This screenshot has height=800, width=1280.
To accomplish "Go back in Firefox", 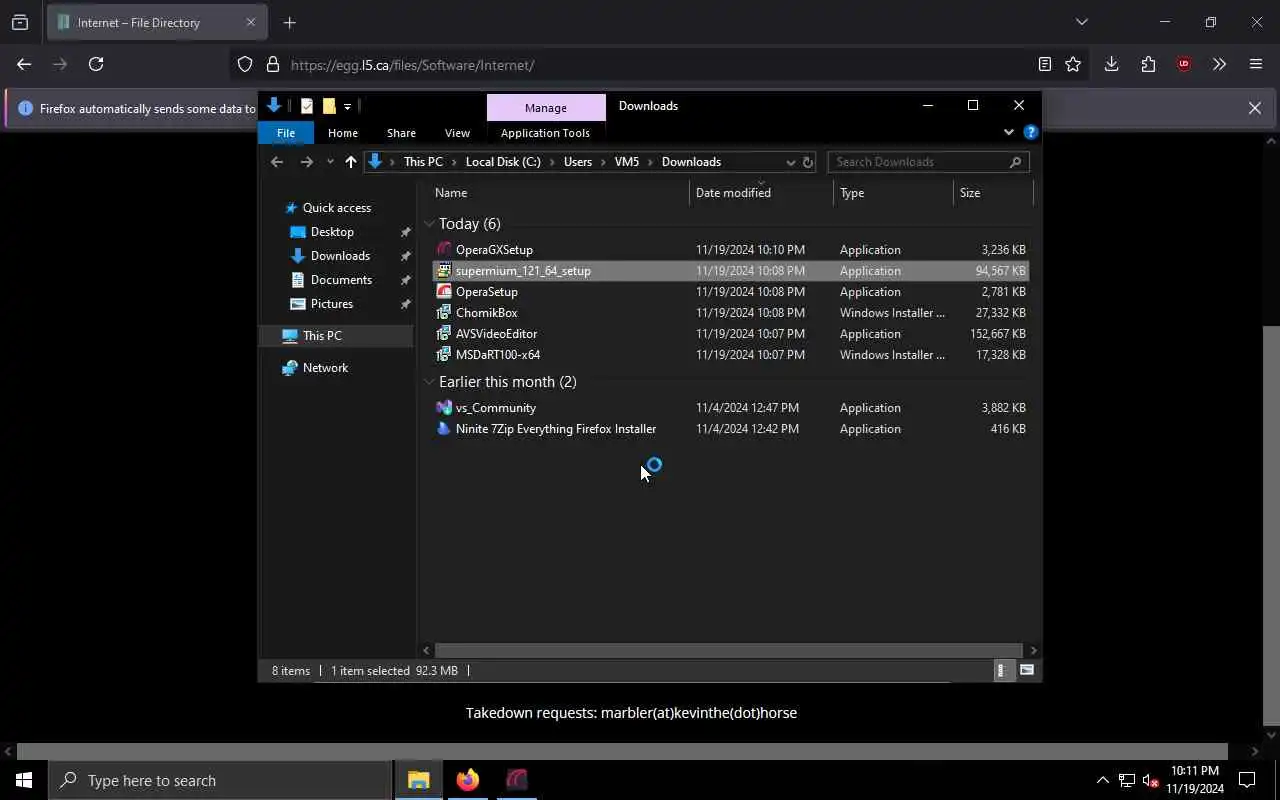I will click(24, 64).
